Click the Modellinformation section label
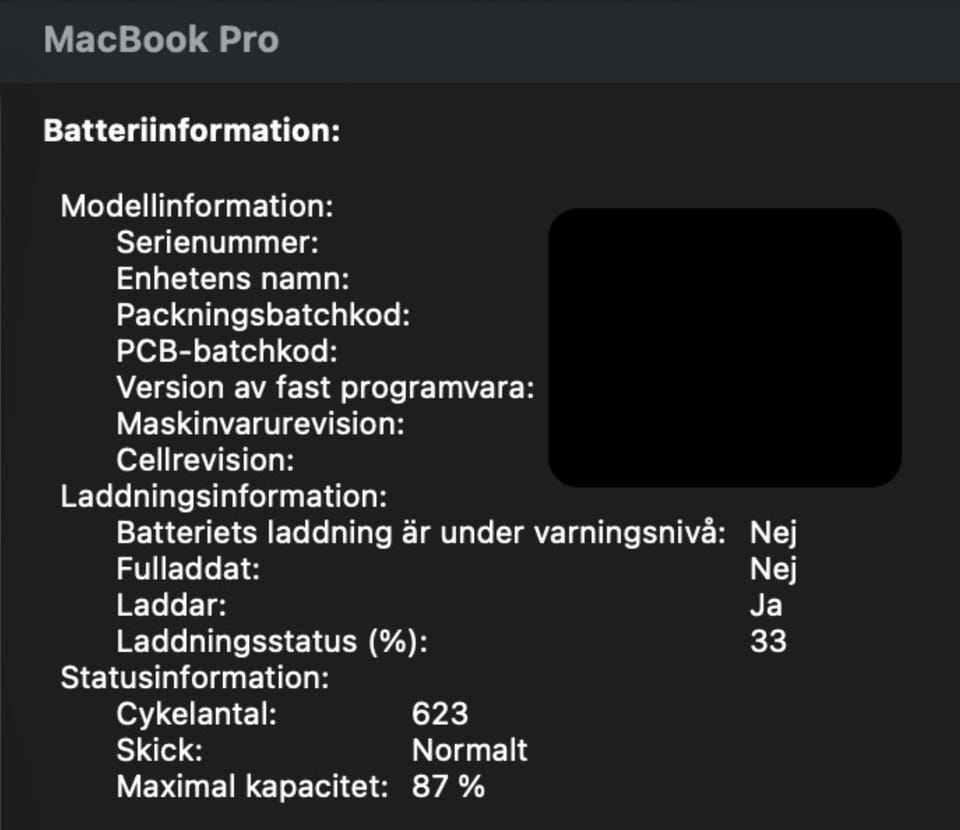This screenshot has width=960, height=830. pos(196,206)
